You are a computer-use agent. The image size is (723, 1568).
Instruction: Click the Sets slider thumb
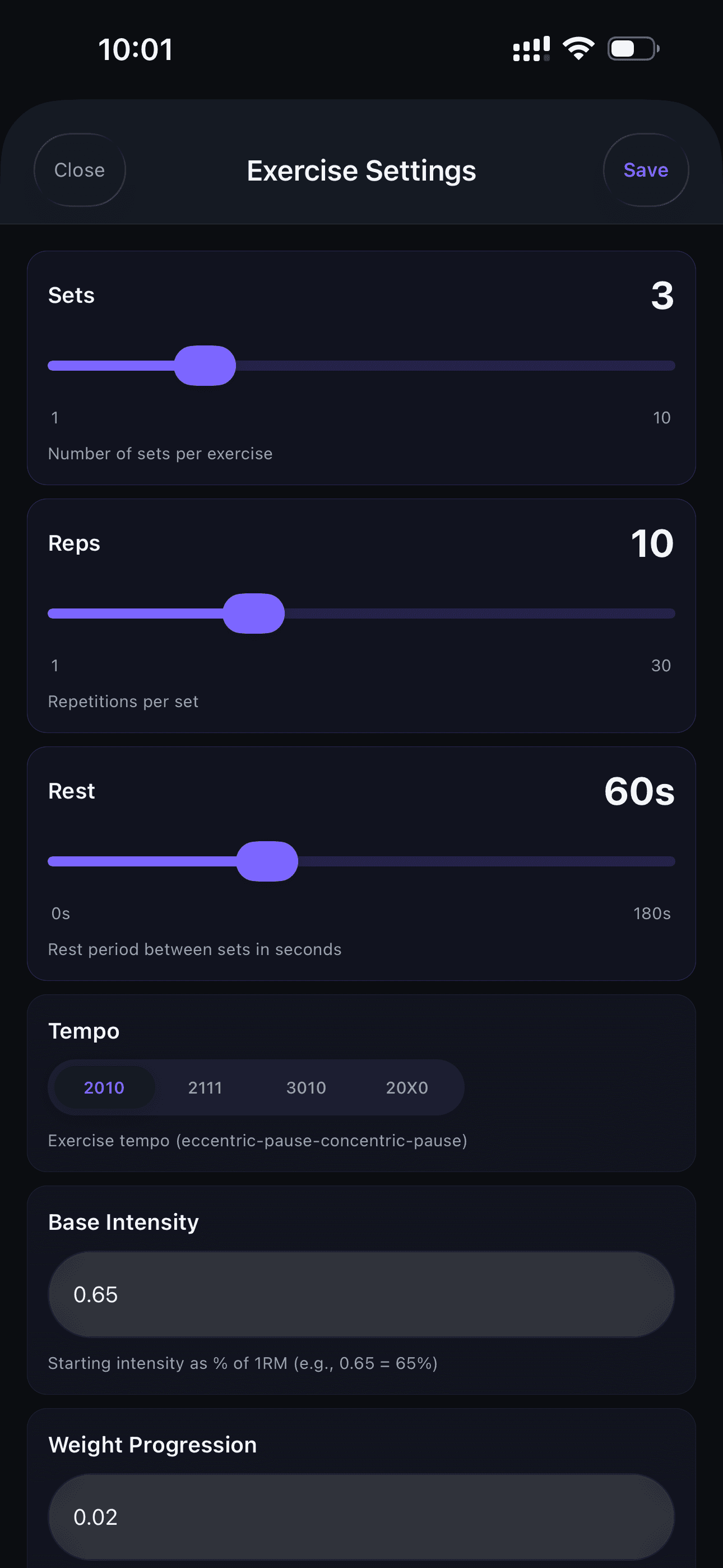[x=205, y=365]
